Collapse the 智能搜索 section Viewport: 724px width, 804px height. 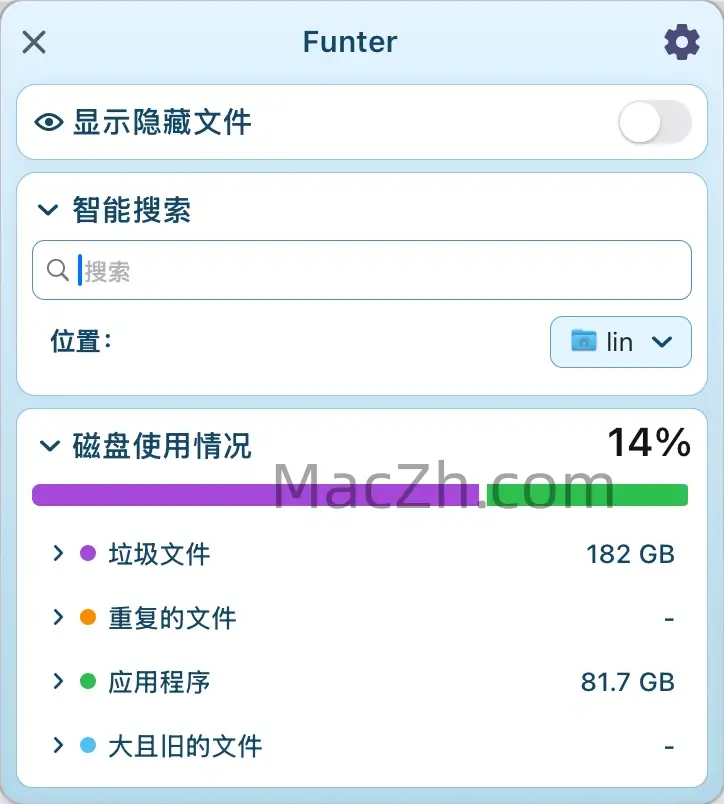(48, 210)
